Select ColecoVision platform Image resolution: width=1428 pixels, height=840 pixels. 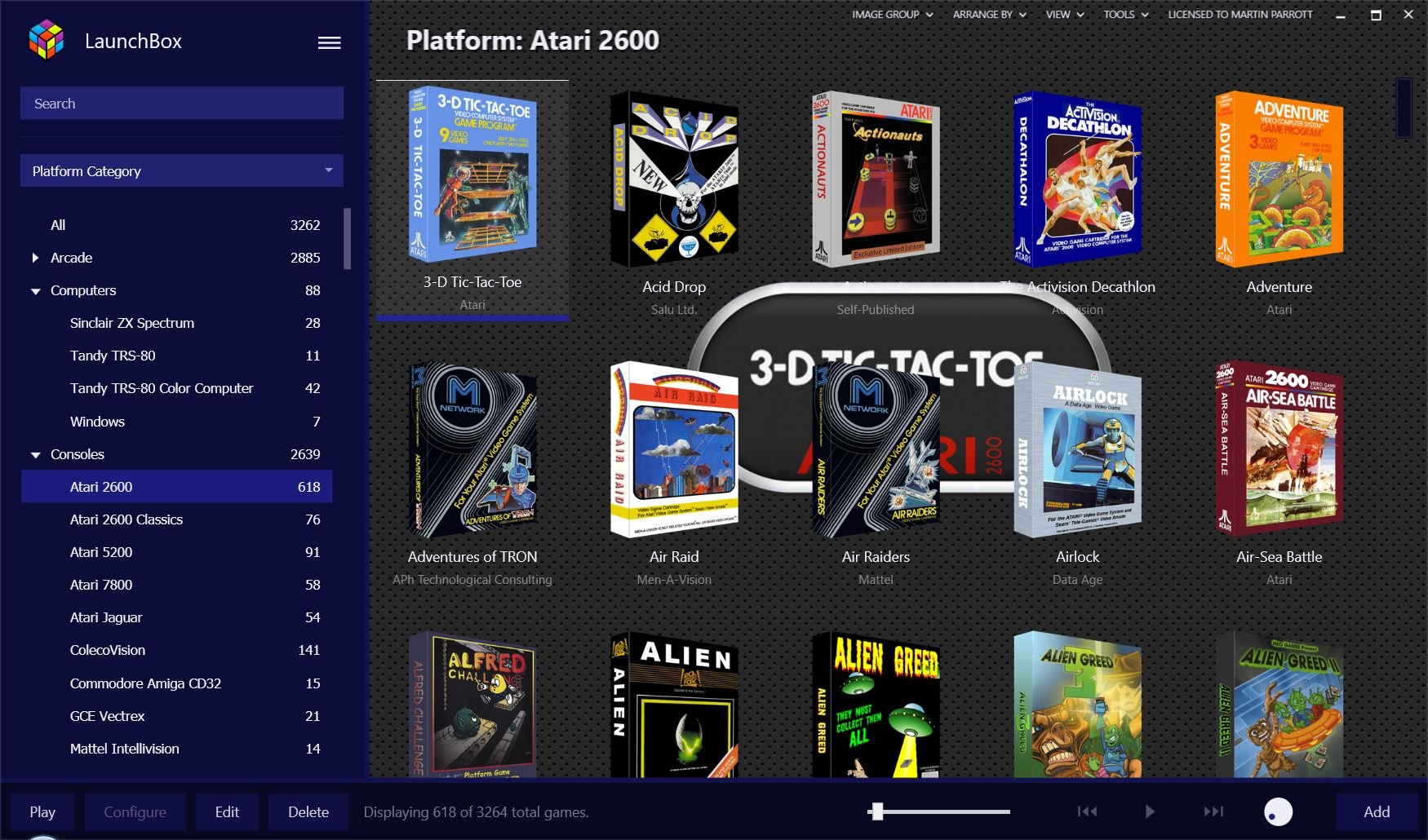click(177, 650)
